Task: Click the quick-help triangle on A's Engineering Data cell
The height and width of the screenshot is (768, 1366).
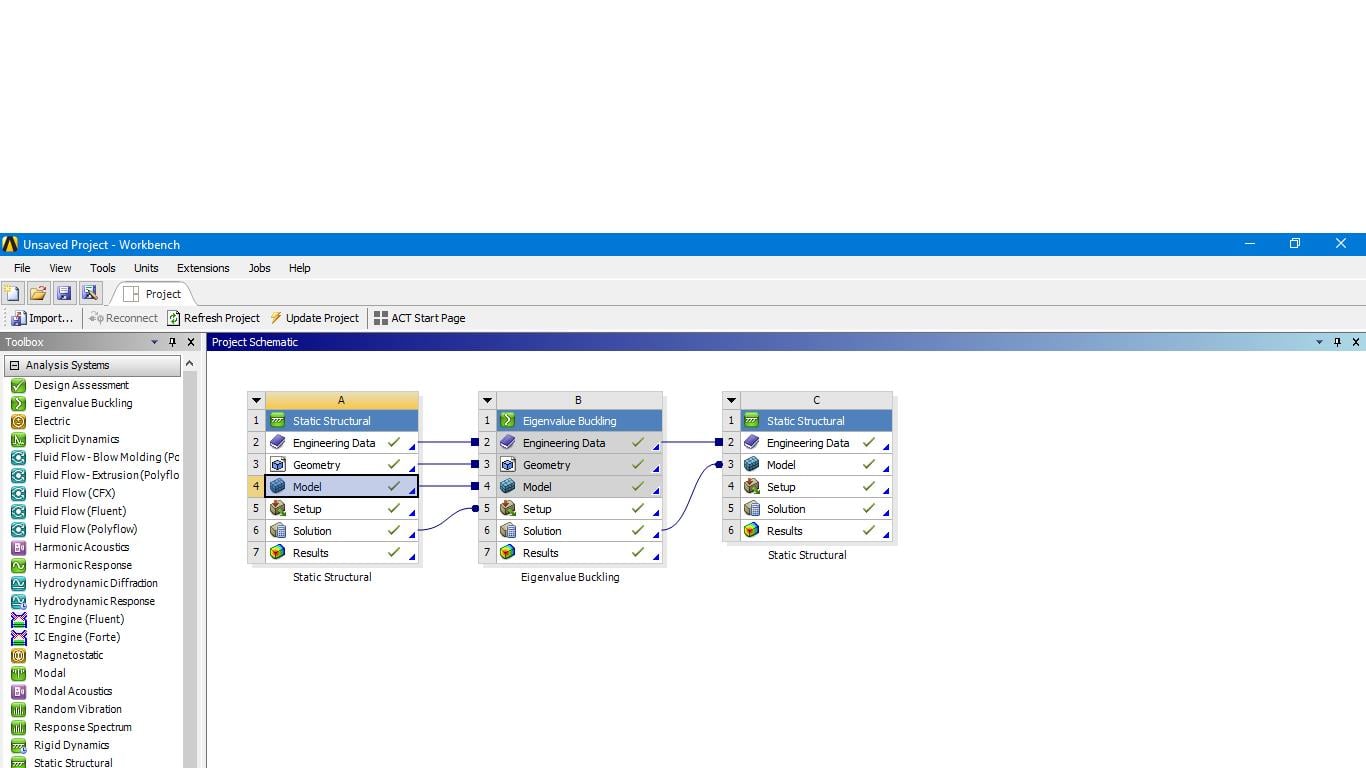Action: pos(412,447)
